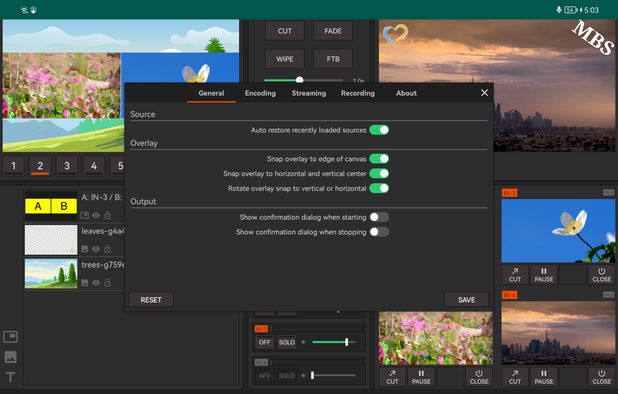Select the leaves overlay thumbnail
The image size is (618, 394).
pos(51,240)
